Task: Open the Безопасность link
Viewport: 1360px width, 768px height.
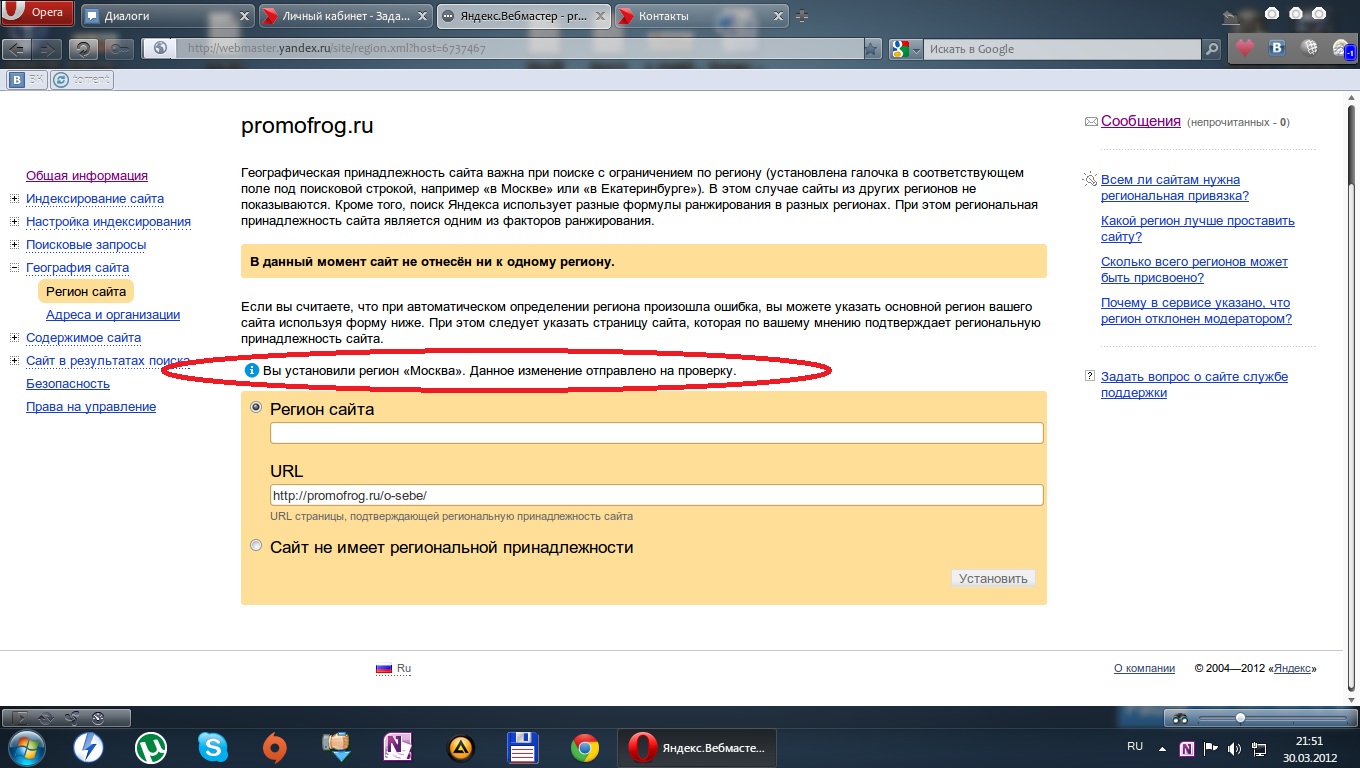Action: click(x=68, y=384)
